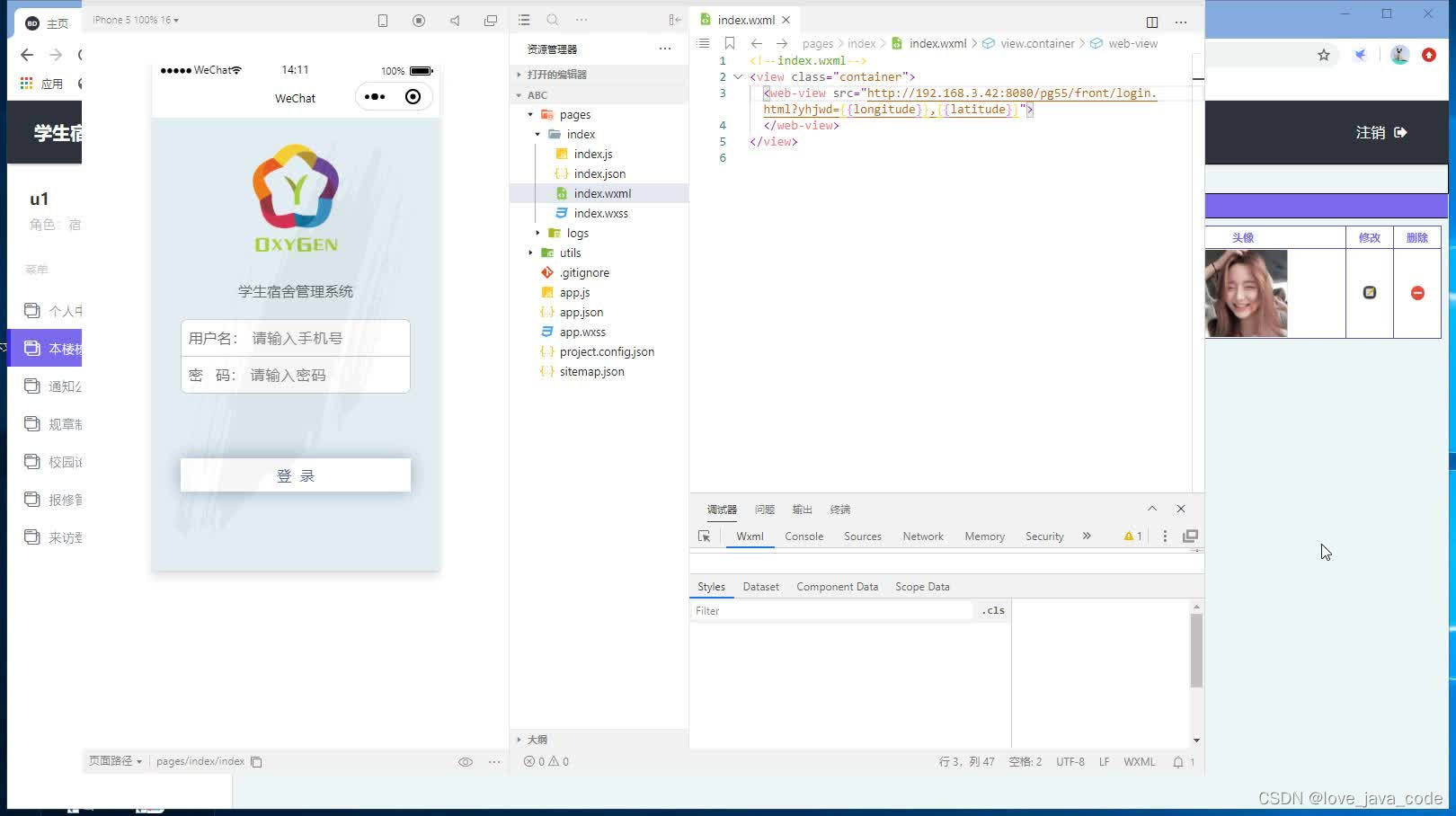Viewport: 1456px width, 816px height.
Task: Open editor more actions ellipsis menu
Action: 1181,22
